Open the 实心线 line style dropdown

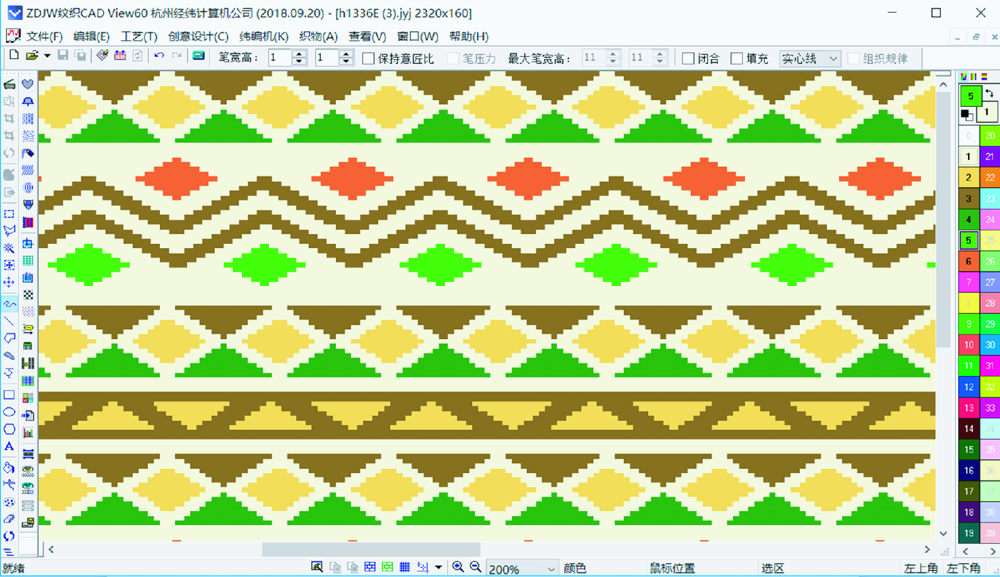[x=809, y=59]
